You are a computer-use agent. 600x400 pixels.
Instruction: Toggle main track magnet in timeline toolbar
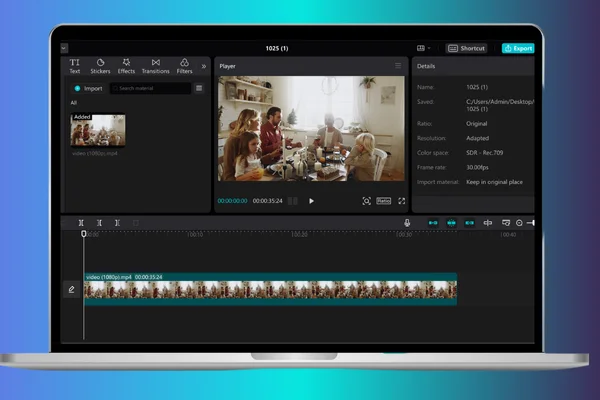tap(433, 223)
